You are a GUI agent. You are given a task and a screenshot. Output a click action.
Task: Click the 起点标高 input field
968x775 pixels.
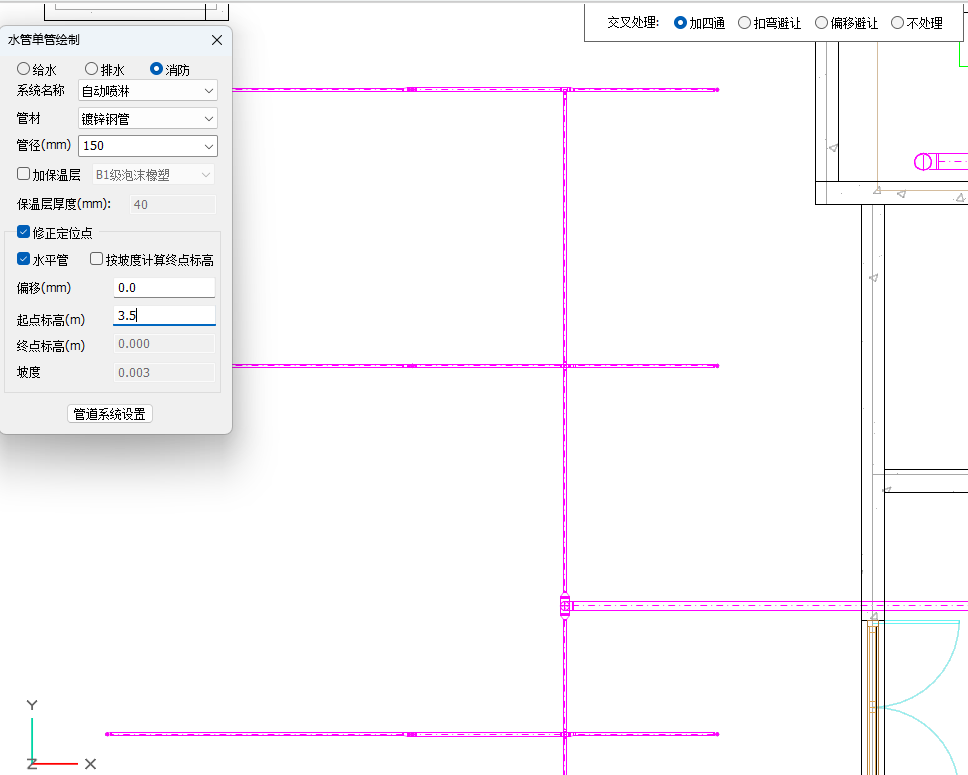pyautogui.click(x=164, y=316)
